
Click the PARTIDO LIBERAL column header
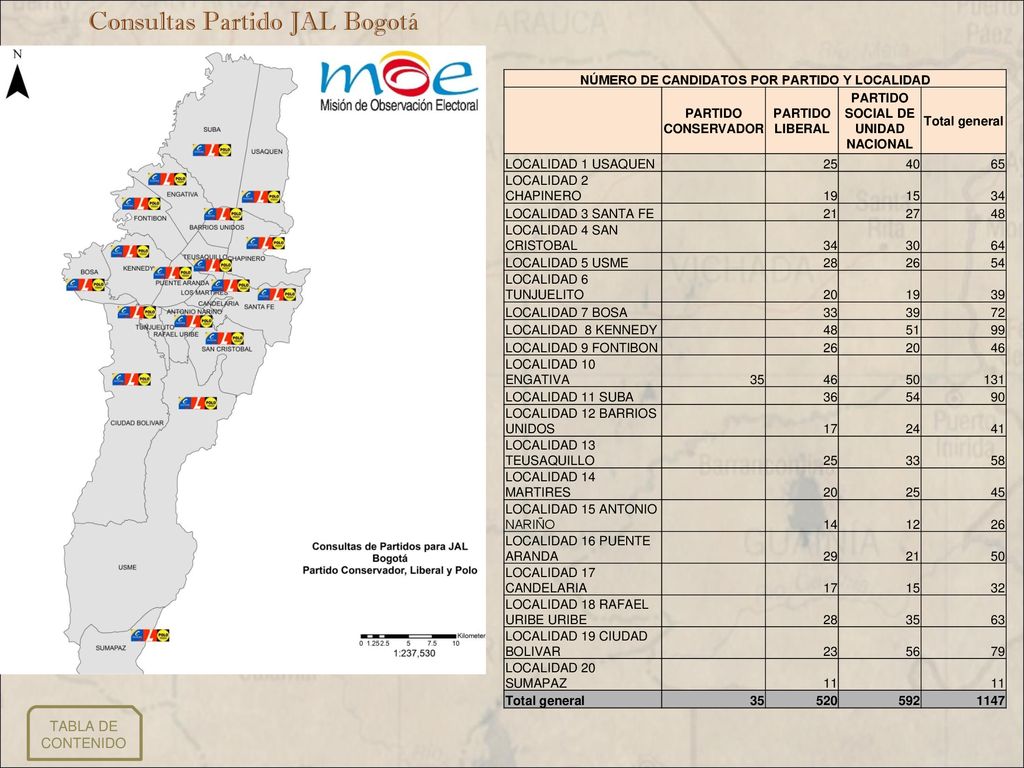click(x=802, y=121)
